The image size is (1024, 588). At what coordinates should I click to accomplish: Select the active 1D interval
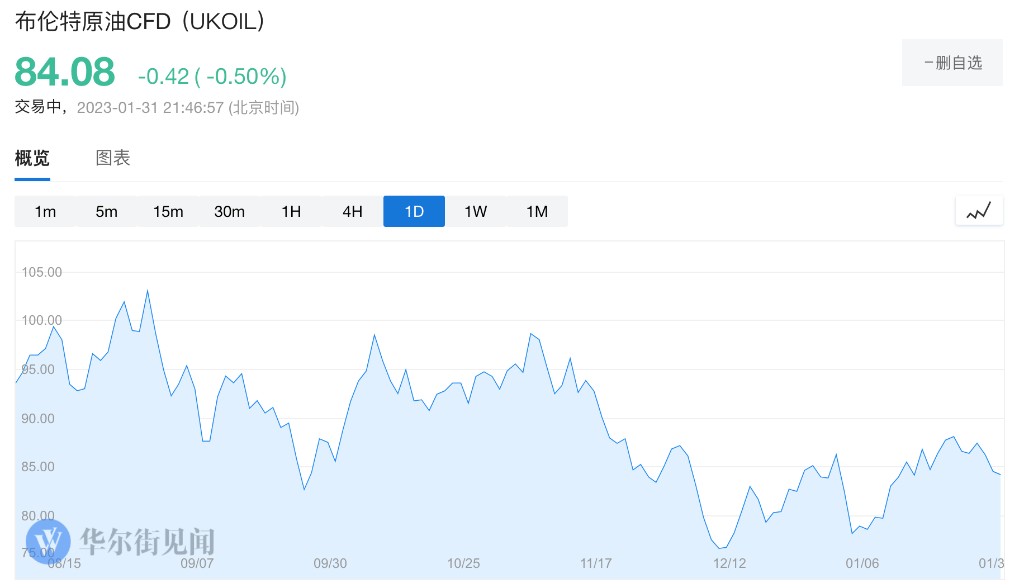click(x=414, y=211)
